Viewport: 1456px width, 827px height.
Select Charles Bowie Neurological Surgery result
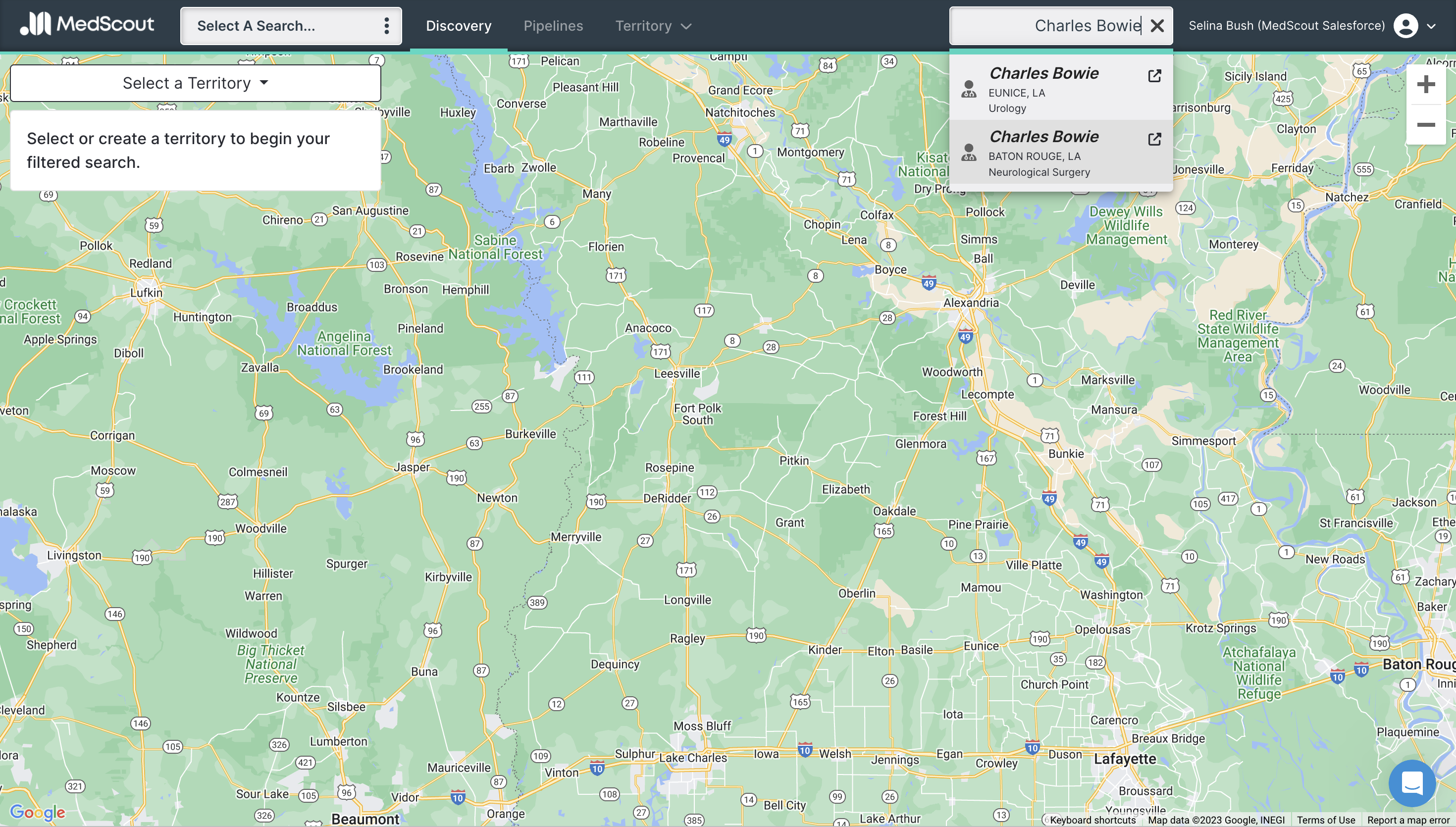tap(1061, 152)
